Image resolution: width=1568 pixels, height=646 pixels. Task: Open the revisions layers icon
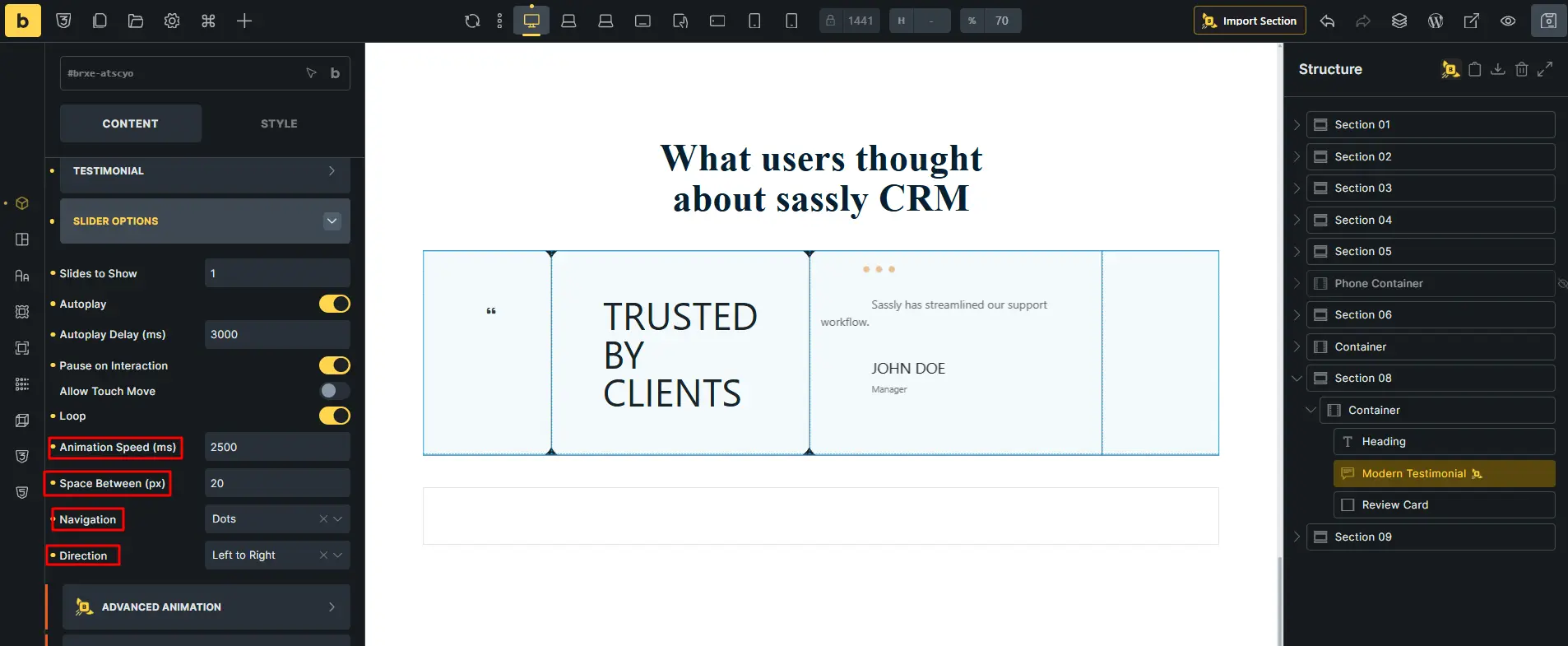coord(1399,21)
